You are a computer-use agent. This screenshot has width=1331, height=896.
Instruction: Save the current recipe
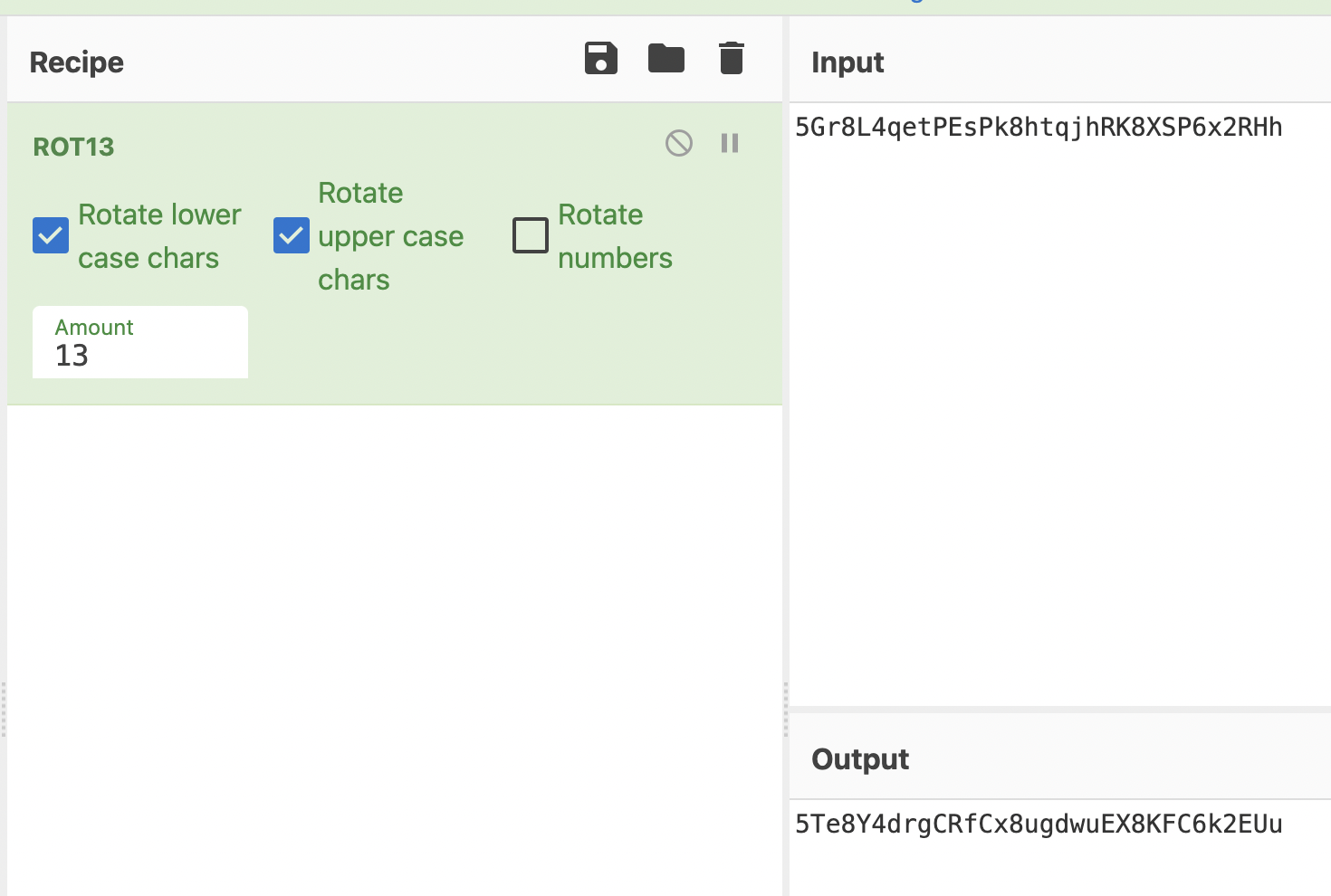pyautogui.click(x=600, y=59)
